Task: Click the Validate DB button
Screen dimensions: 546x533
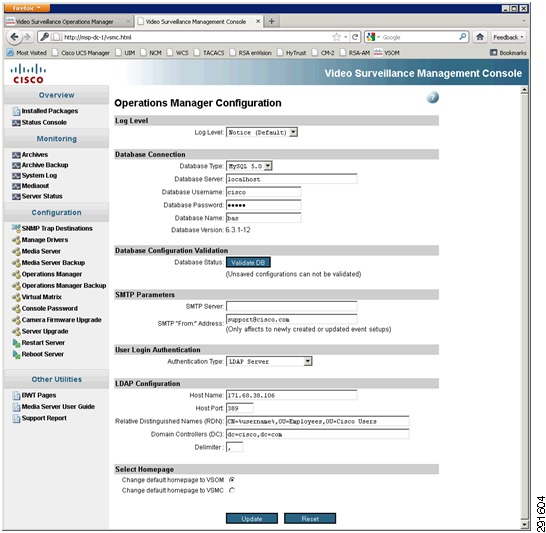Action: point(248,263)
